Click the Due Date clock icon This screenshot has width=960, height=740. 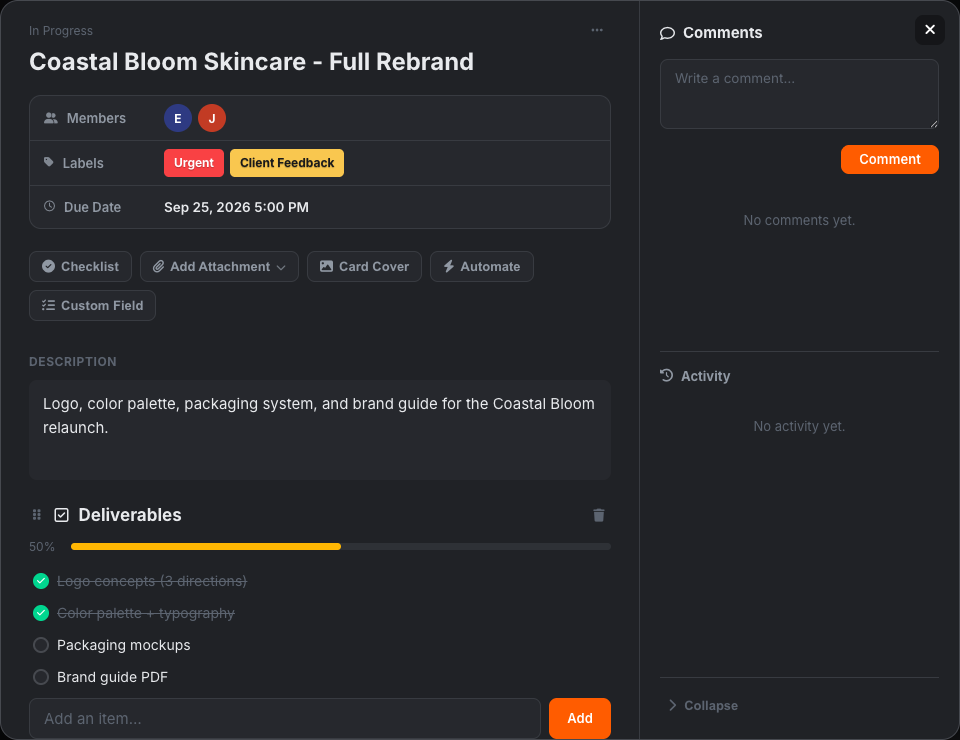[50, 207]
